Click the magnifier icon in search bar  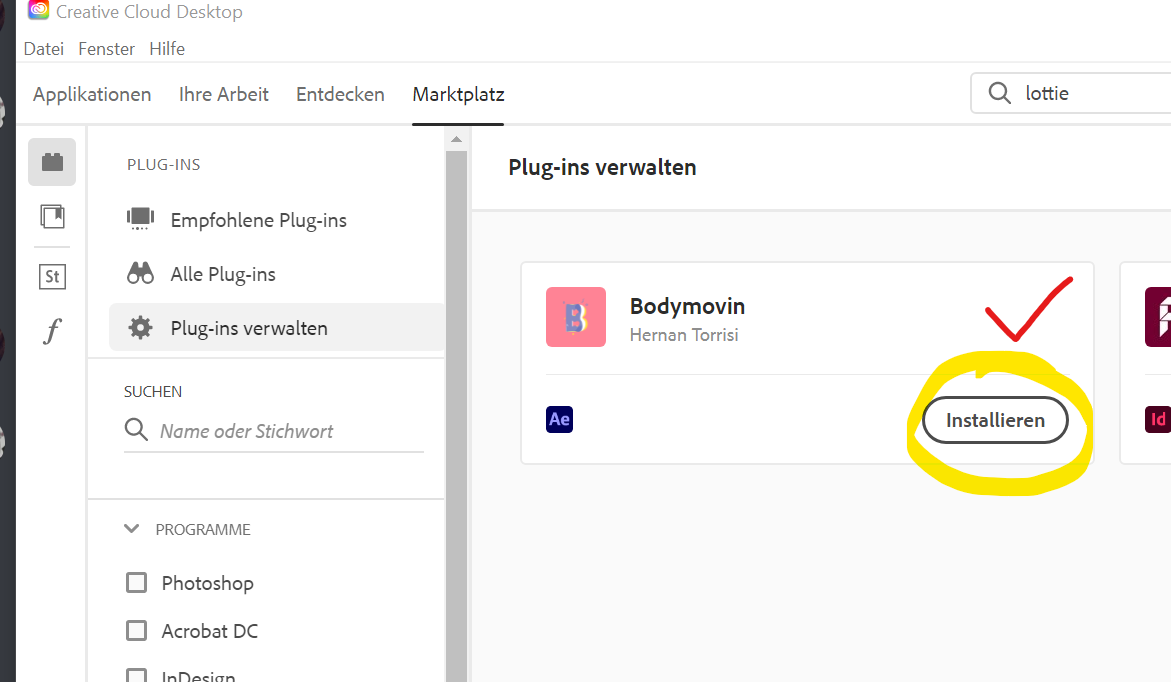(999, 92)
